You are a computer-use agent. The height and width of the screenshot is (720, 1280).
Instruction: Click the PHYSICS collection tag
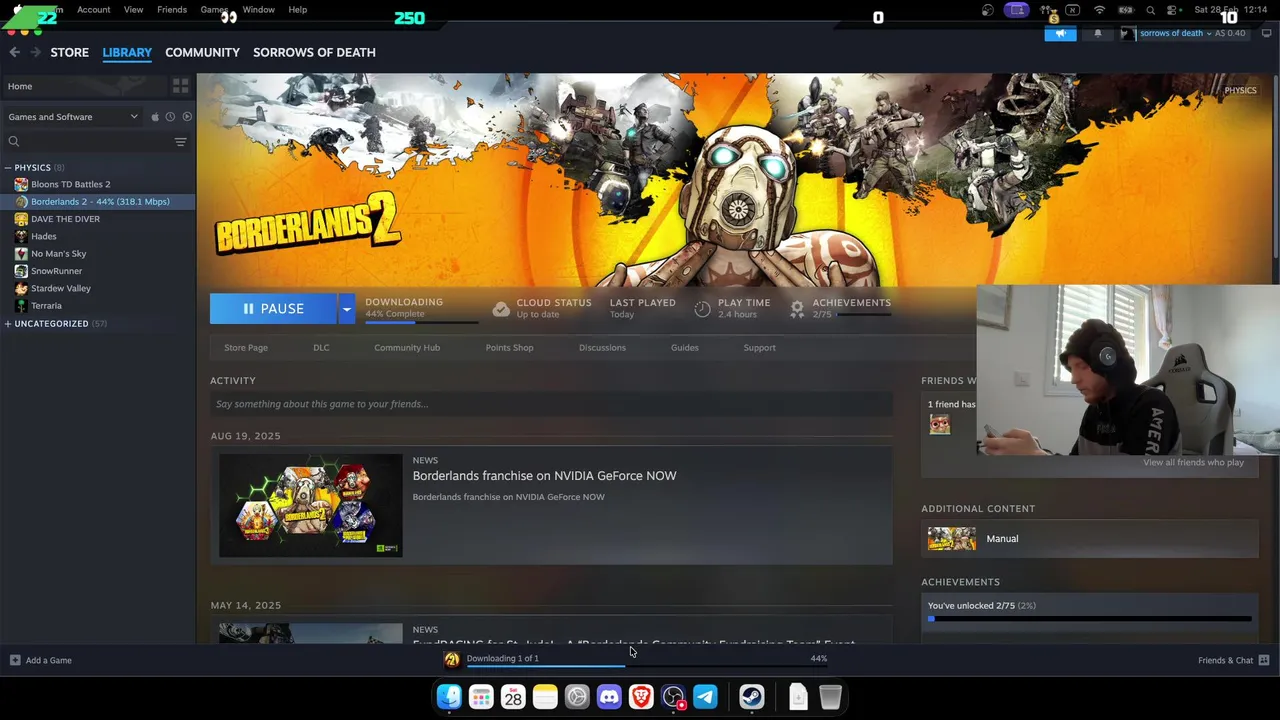click(1240, 91)
